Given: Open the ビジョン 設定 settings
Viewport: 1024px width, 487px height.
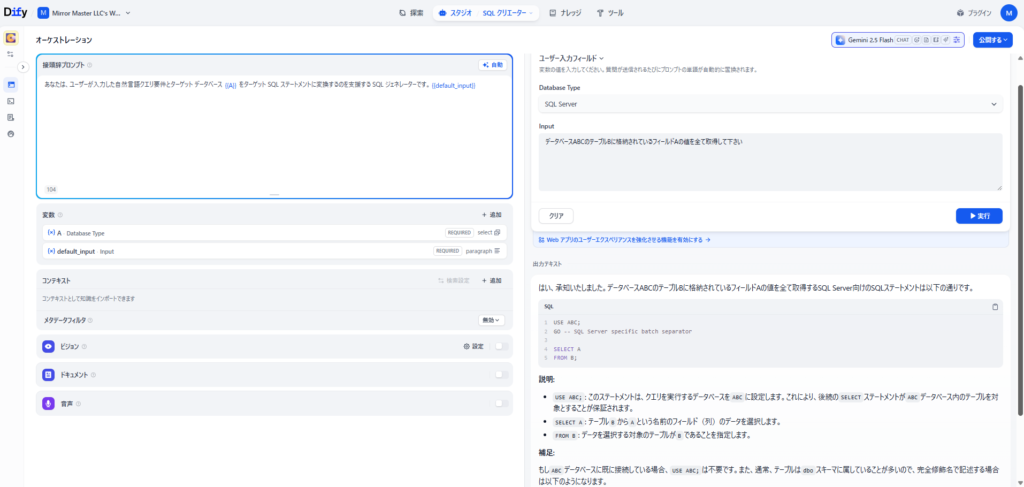Looking at the screenshot, I should 473,346.
